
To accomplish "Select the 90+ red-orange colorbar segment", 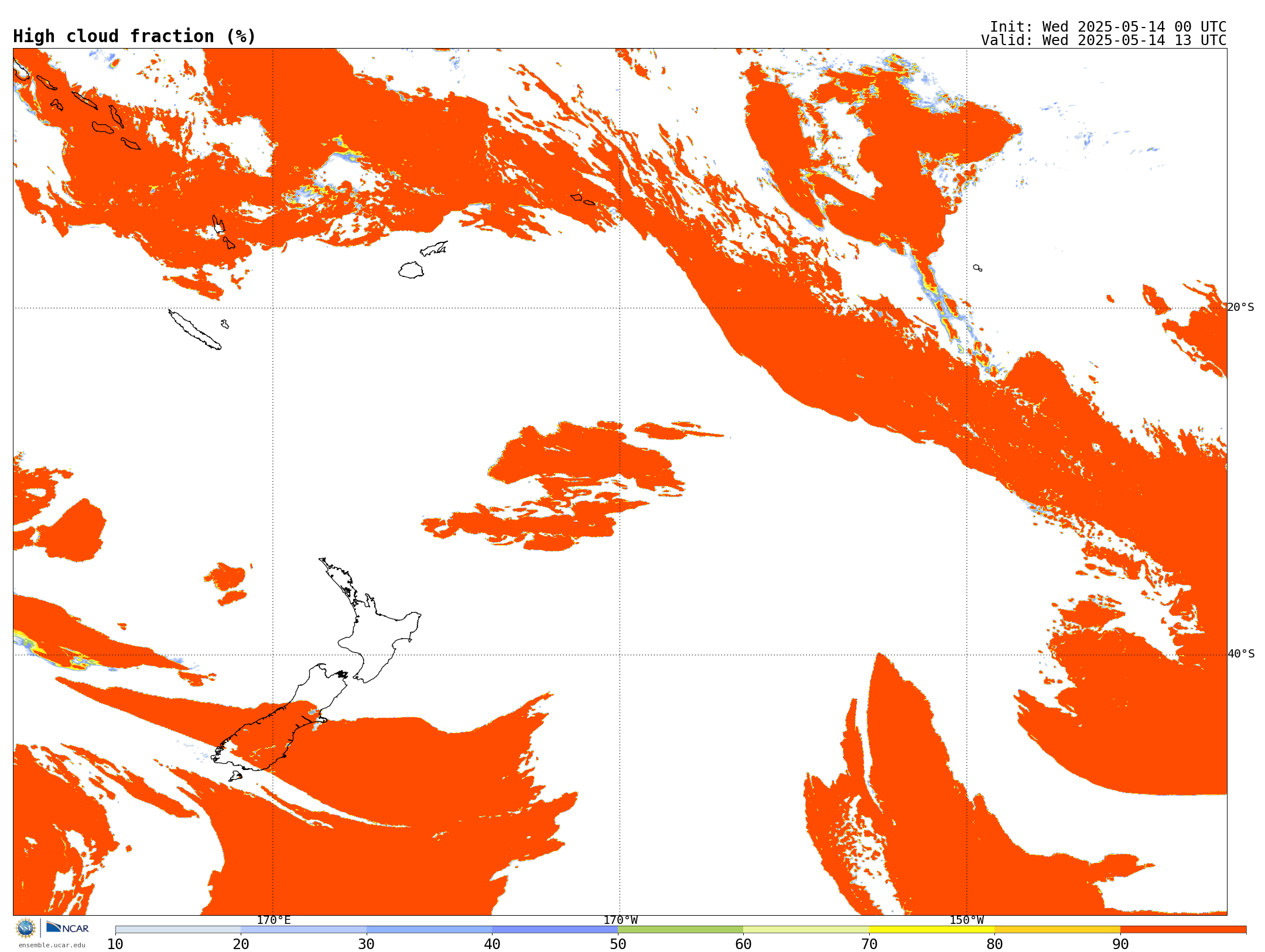I will 1183,930.
